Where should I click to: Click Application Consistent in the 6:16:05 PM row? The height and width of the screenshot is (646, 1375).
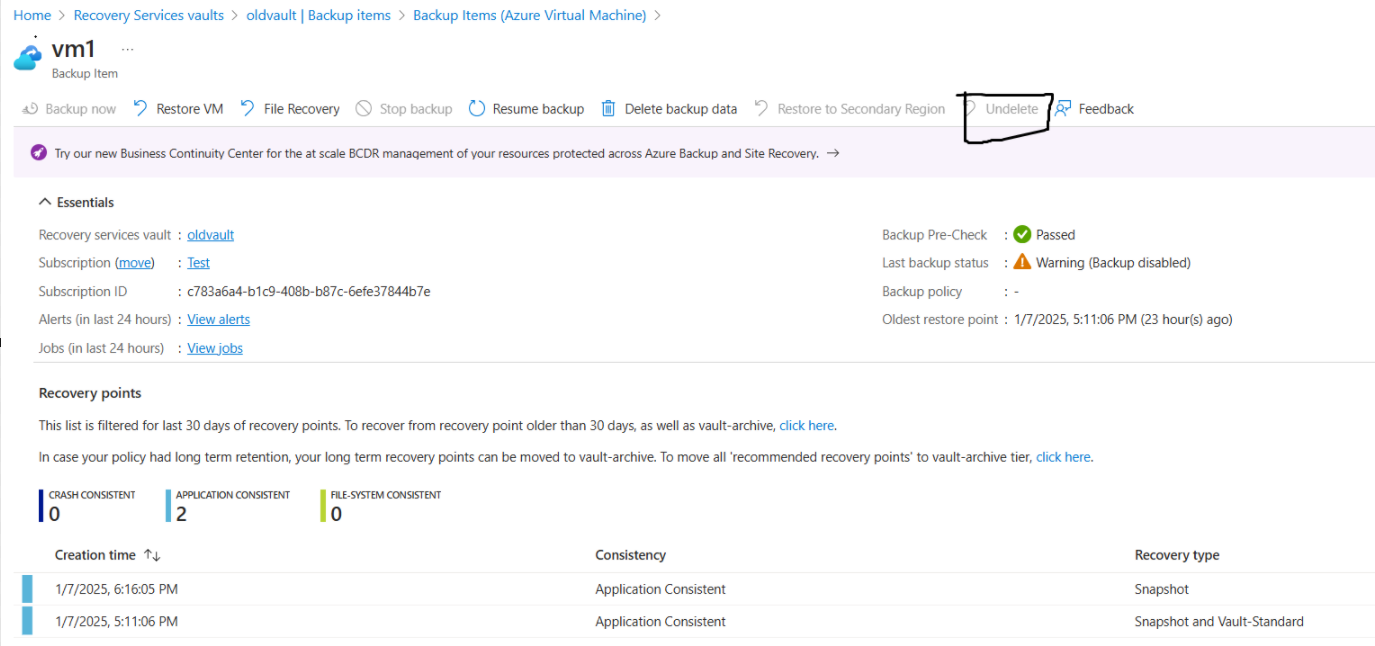[660, 589]
